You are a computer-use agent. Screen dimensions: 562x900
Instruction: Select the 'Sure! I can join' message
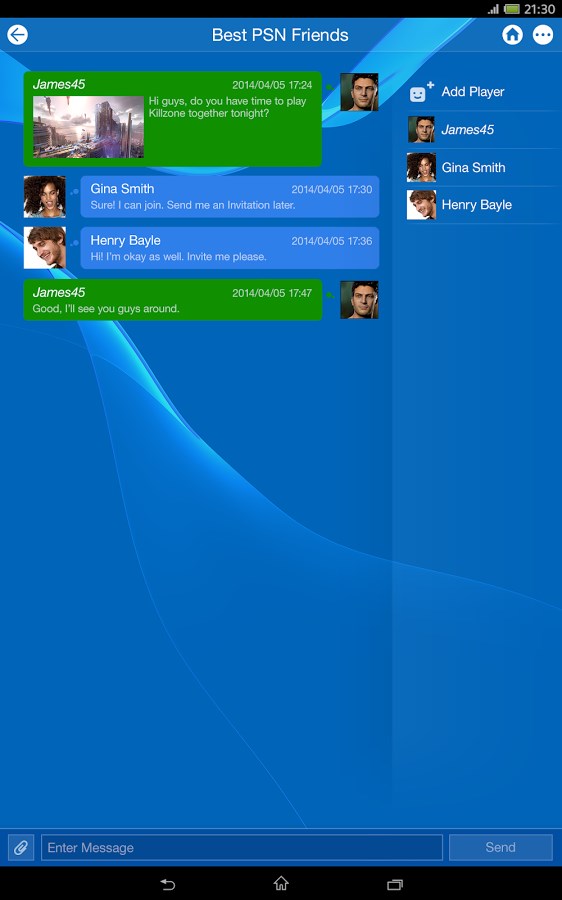[x=193, y=205]
